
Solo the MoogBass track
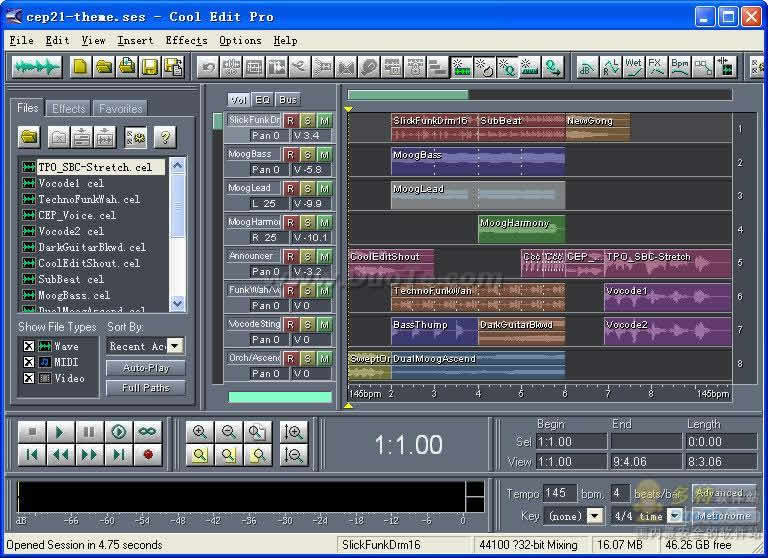click(308, 155)
